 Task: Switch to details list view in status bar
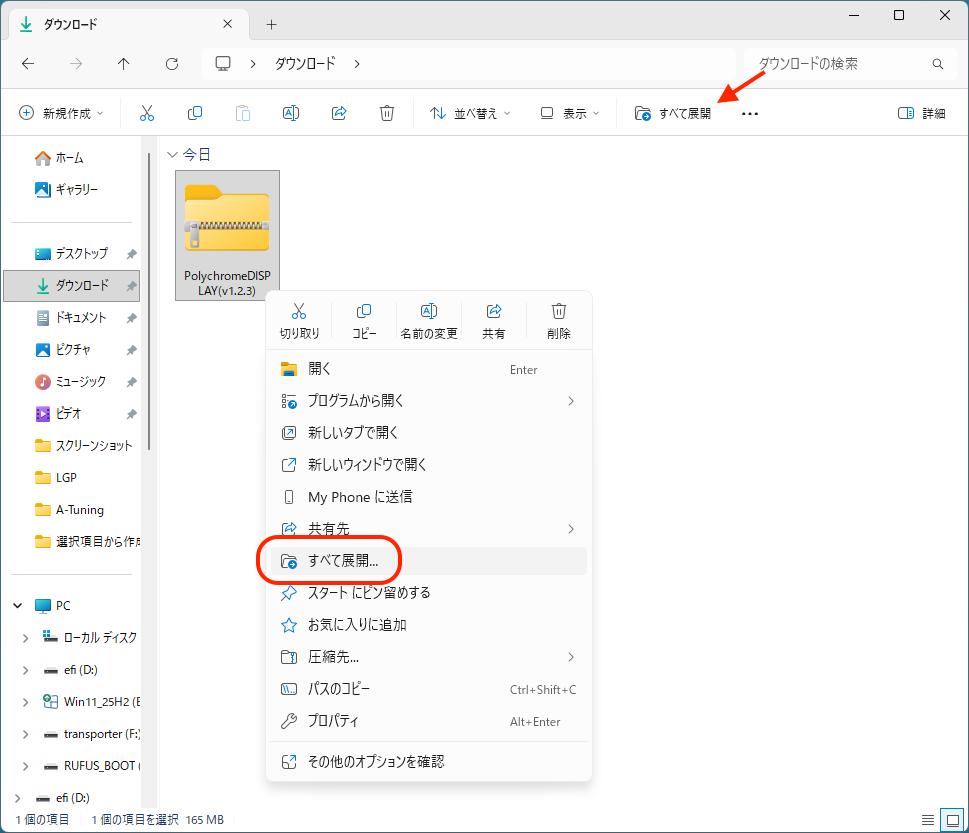(928, 820)
